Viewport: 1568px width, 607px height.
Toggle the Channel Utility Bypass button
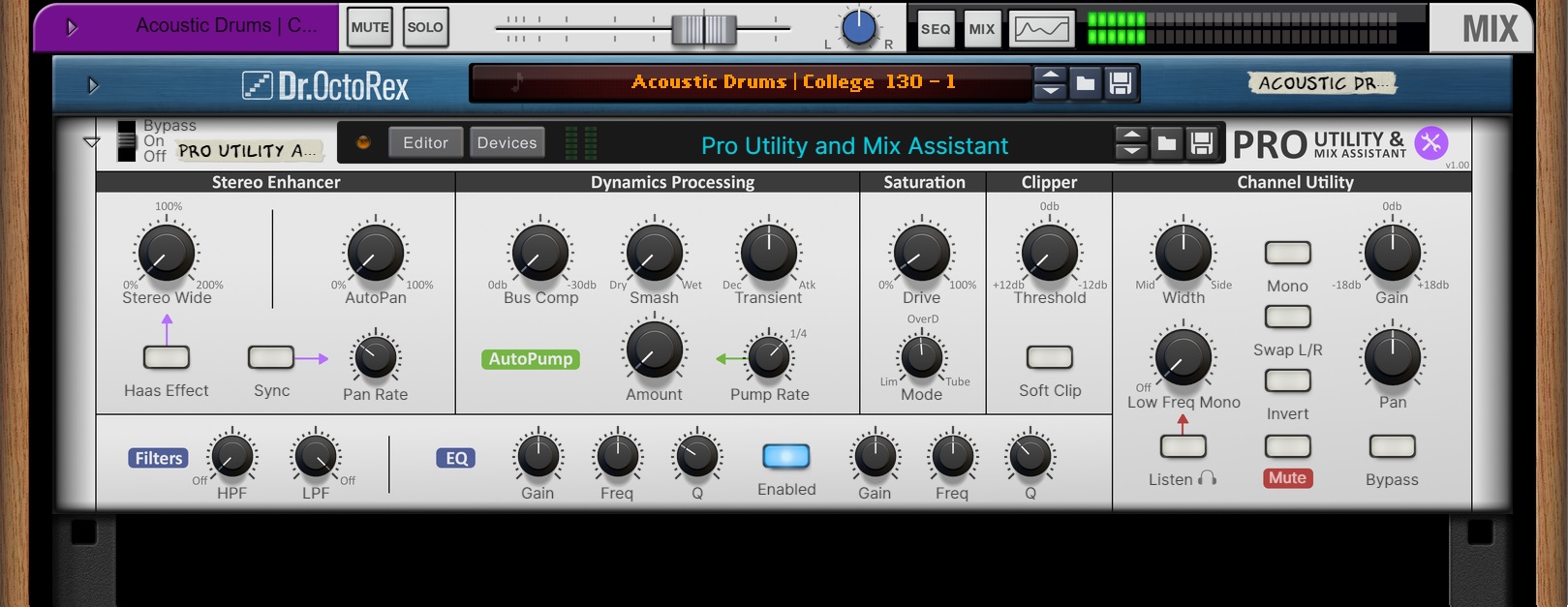pyautogui.click(x=1392, y=446)
